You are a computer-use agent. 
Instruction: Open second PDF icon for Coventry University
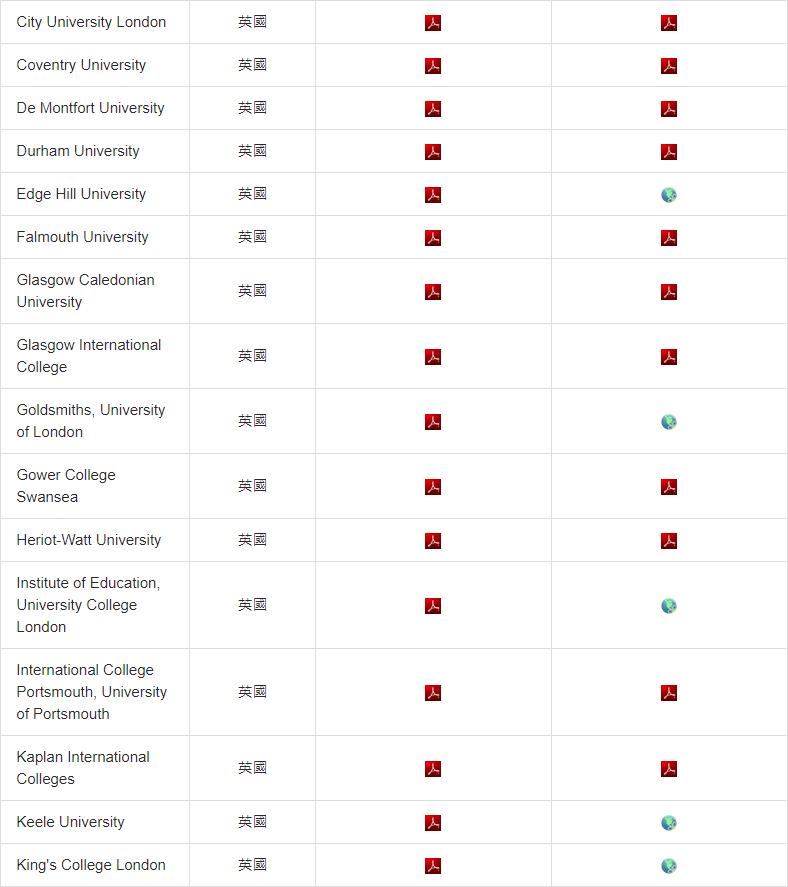click(669, 66)
